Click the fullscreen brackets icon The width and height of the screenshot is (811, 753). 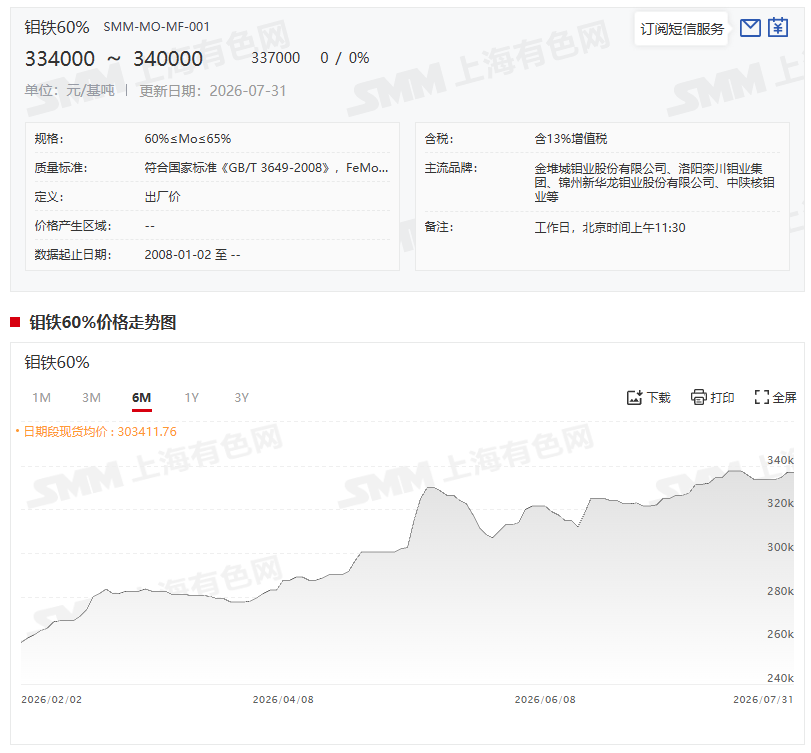tap(761, 397)
